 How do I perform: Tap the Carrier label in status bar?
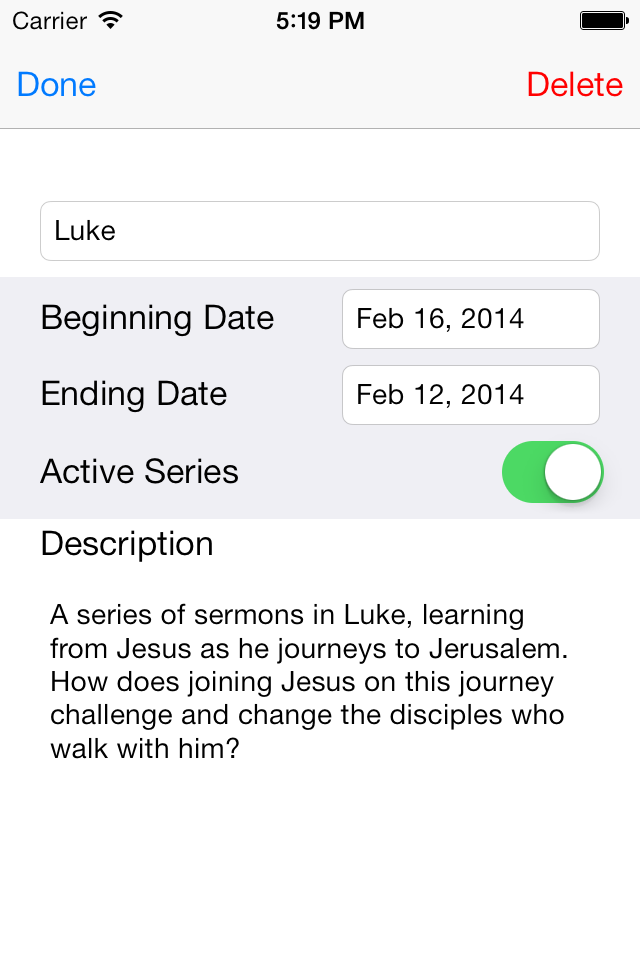49,19
